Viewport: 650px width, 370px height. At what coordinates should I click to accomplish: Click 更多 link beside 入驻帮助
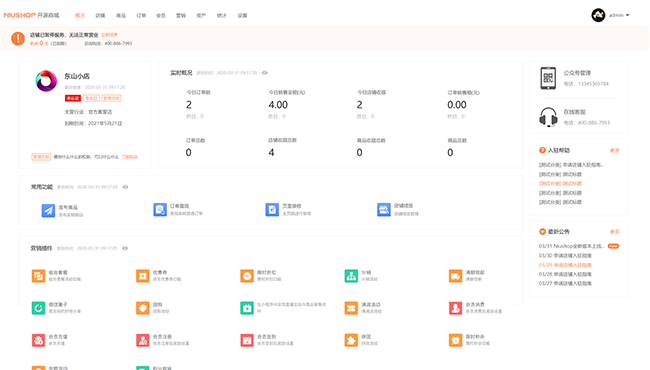pos(615,150)
